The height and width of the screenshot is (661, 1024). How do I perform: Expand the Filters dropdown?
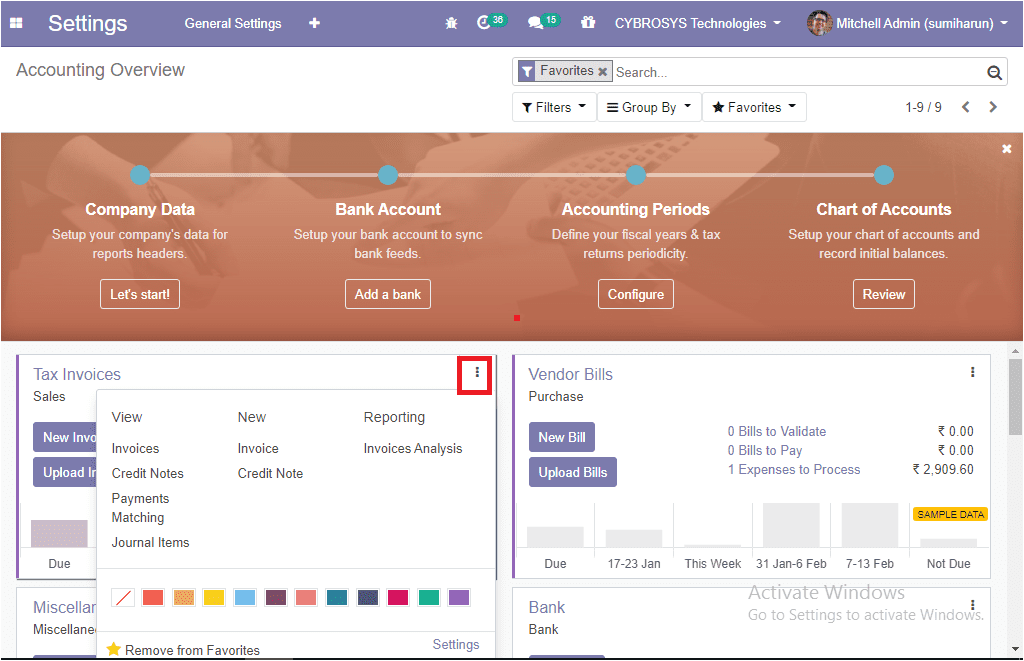coord(554,107)
